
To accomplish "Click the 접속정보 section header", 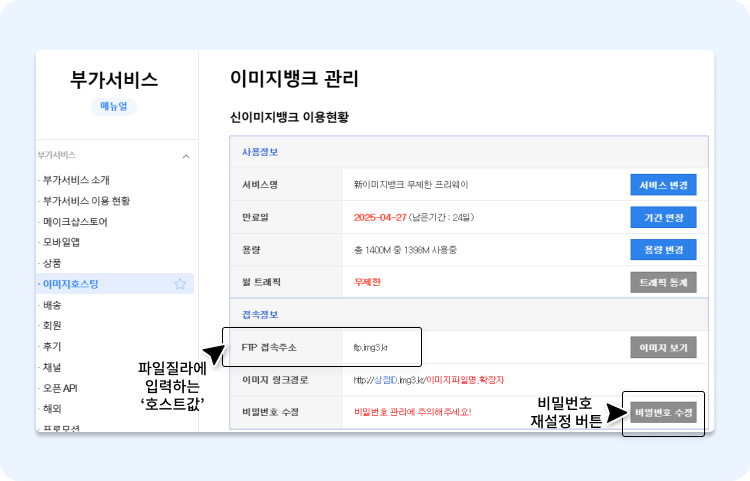I will pos(260,315).
